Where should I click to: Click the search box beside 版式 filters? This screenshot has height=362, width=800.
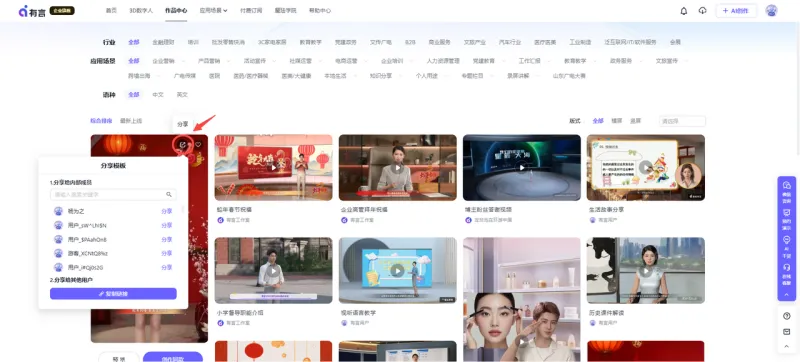[683, 121]
